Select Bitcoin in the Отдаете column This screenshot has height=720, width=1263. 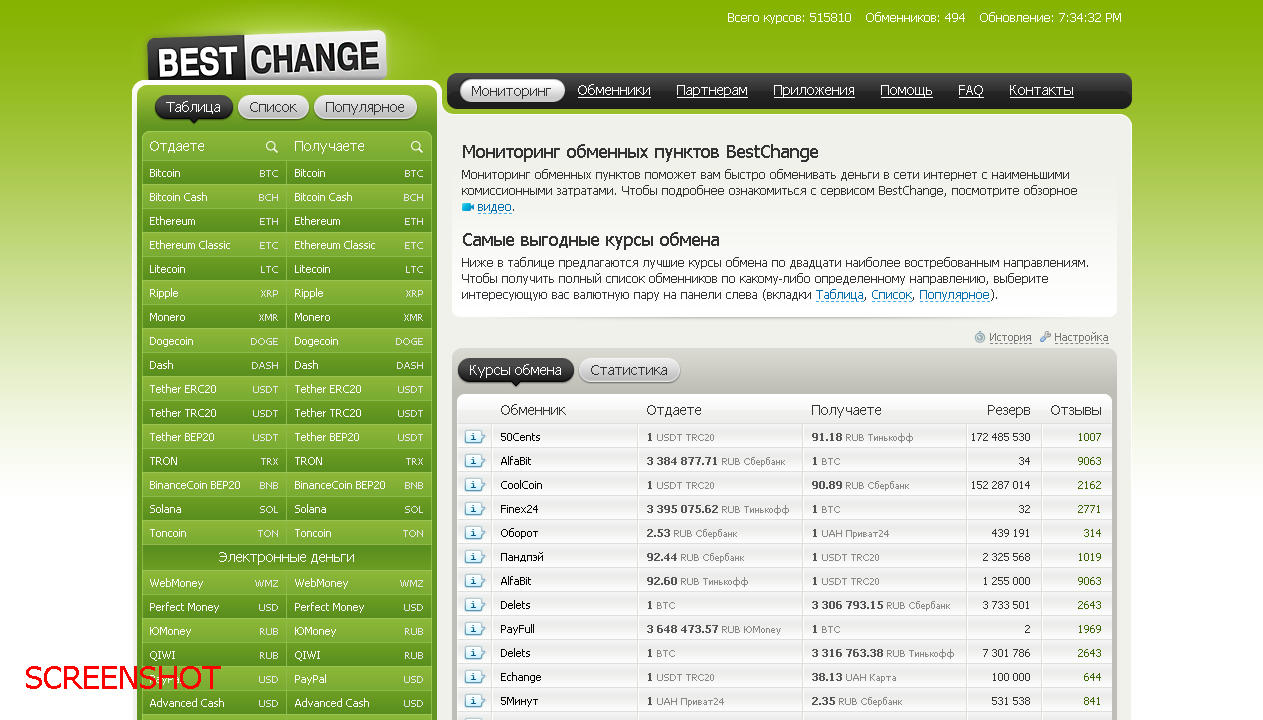(214, 173)
